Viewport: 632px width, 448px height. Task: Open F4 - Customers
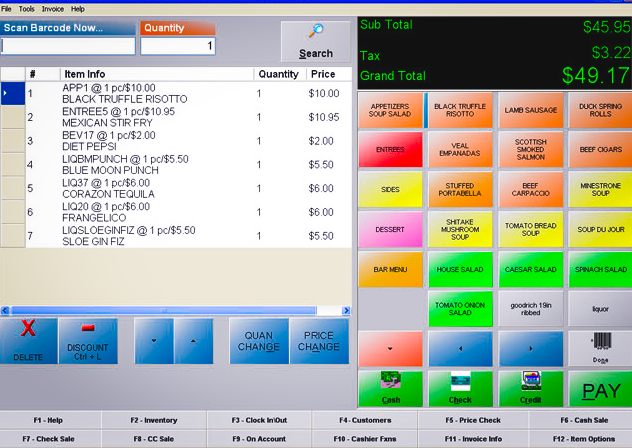[x=365, y=420]
